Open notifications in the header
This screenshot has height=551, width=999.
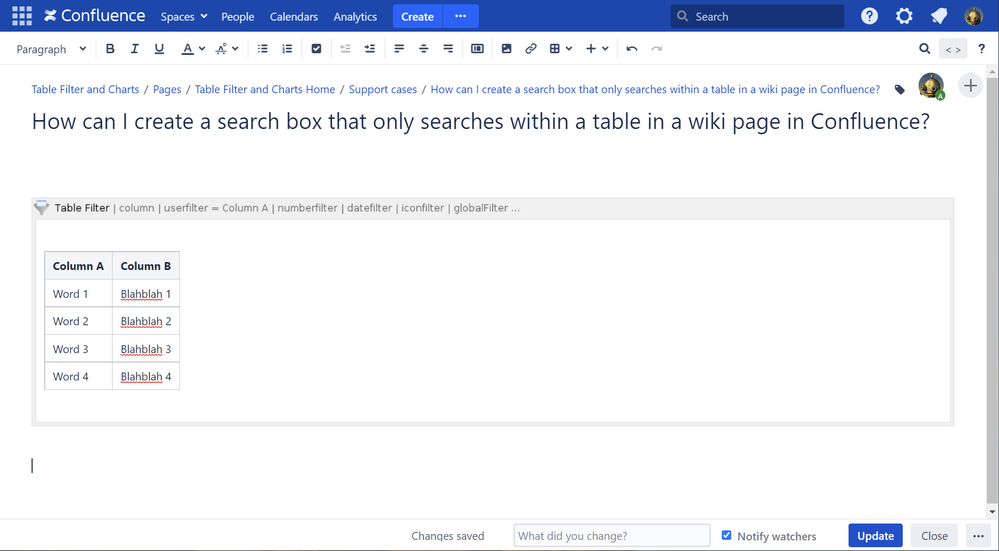click(x=938, y=16)
